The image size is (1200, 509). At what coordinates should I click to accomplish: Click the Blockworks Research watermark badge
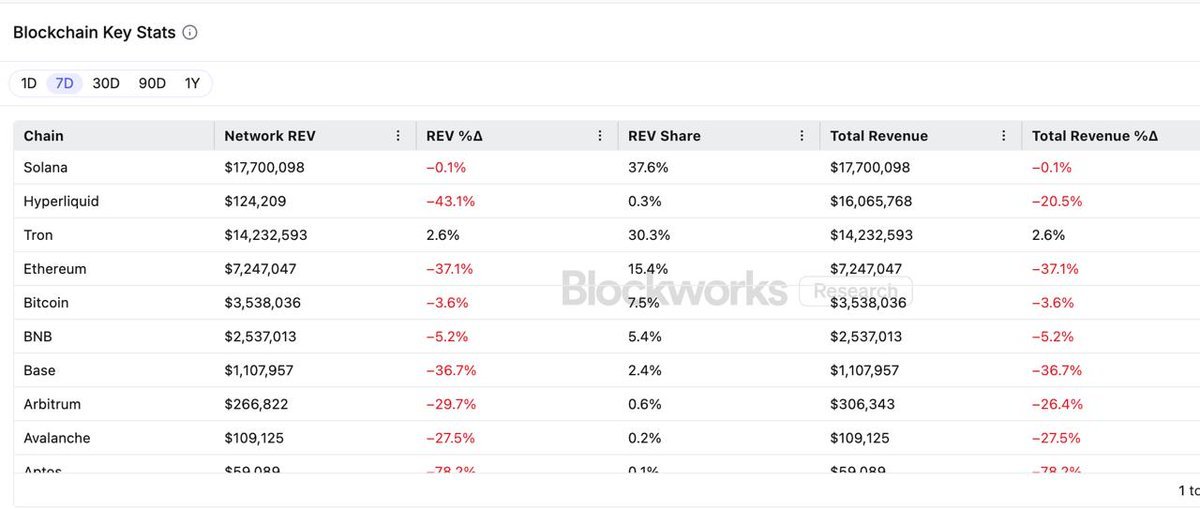(855, 291)
